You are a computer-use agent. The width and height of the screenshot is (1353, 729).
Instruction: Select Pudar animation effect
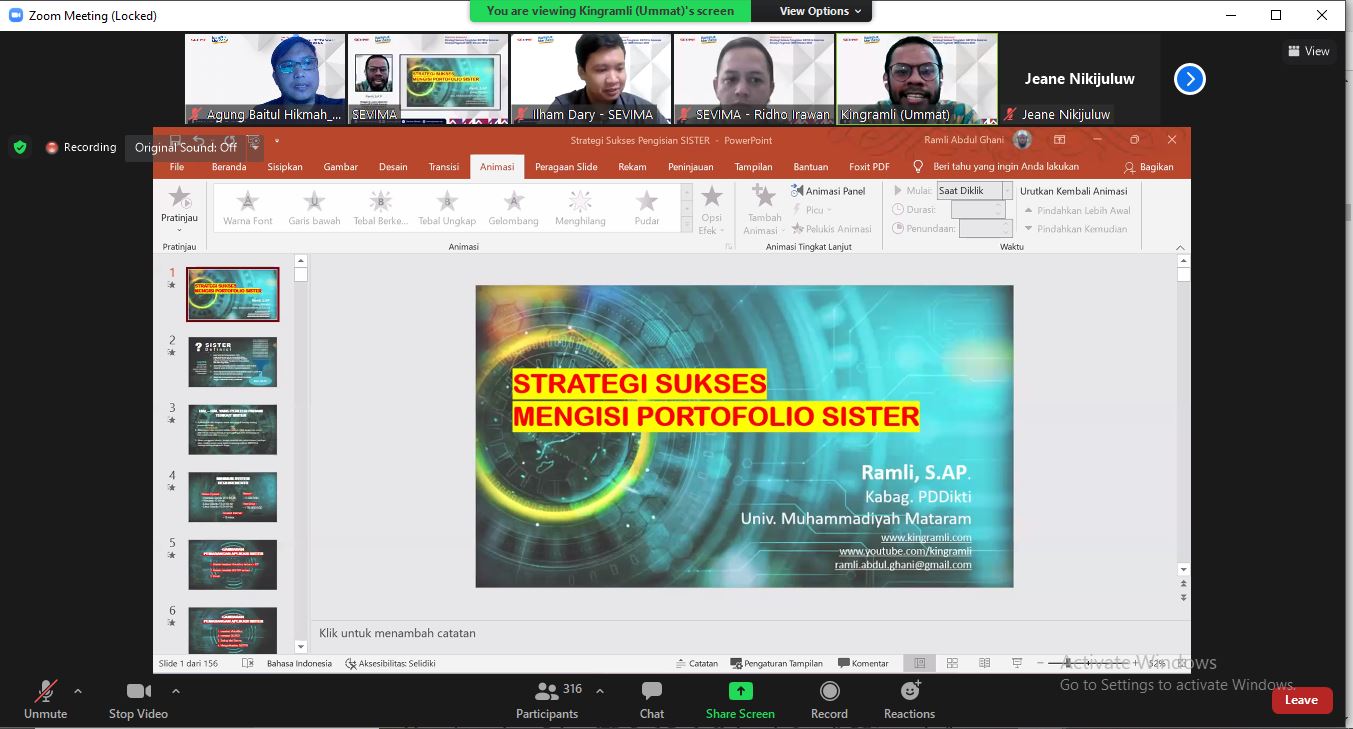pyautogui.click(x=647, y=207)
